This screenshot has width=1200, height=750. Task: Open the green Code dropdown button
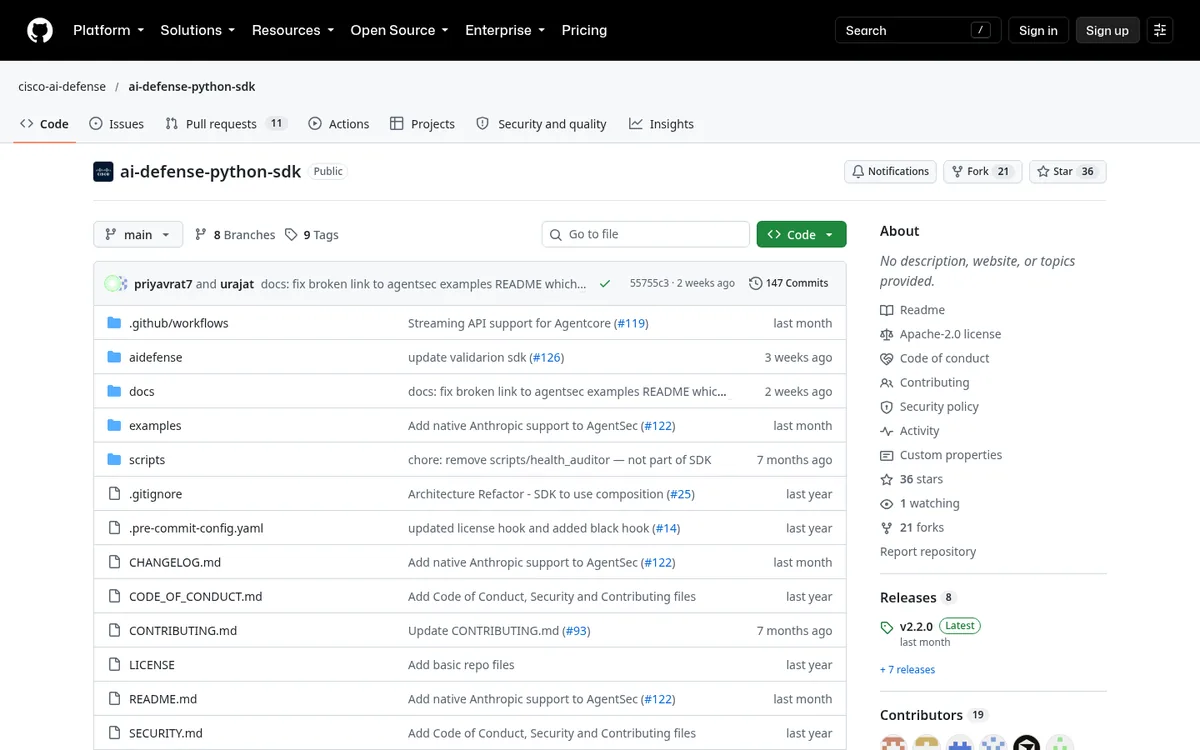801,234
